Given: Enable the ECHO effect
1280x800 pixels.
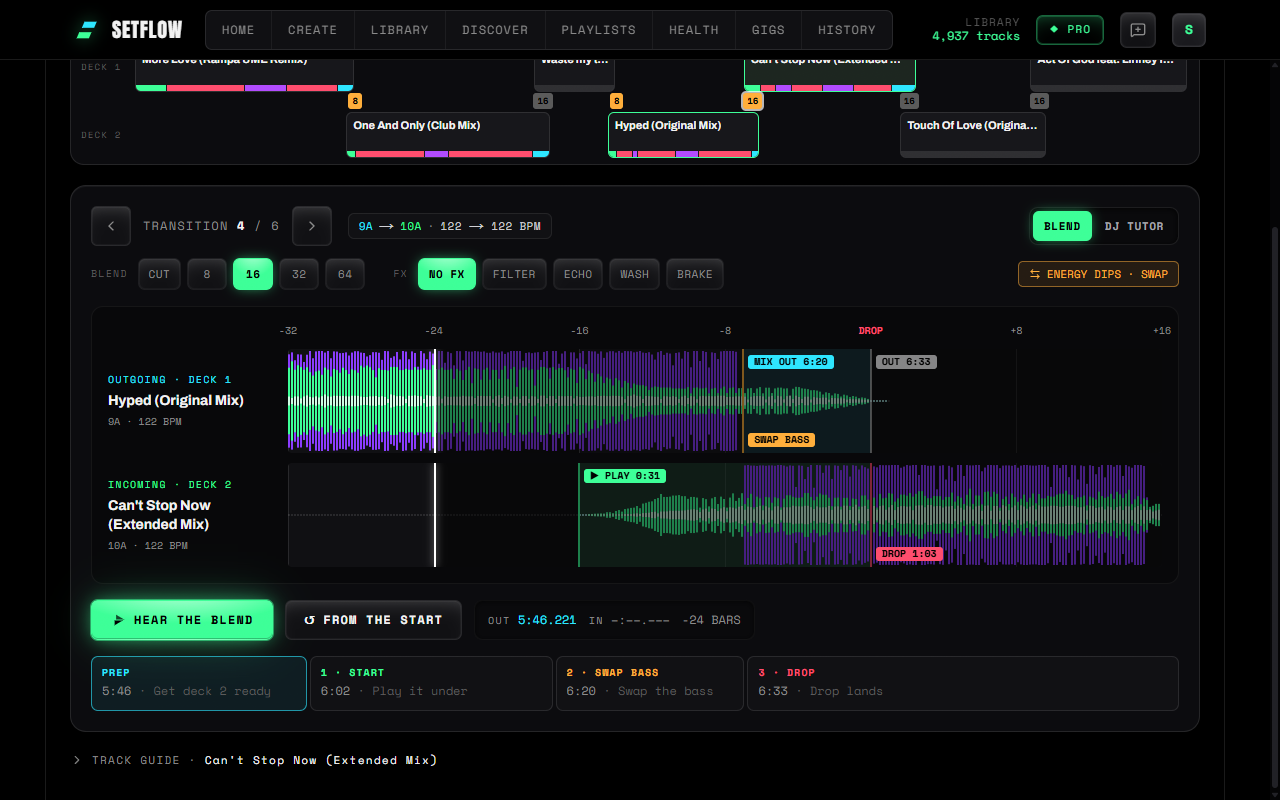Looking at the screenshot, I should click(x=578, y=274).
